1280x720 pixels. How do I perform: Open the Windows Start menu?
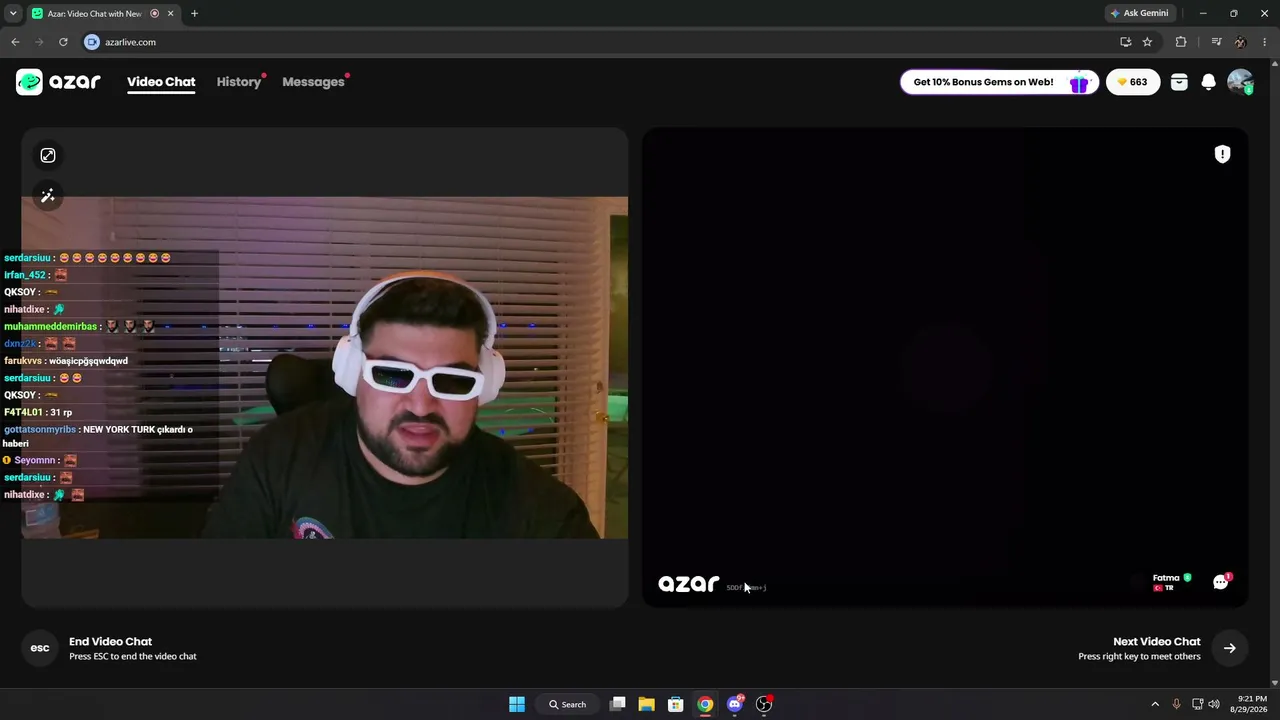coord(517,704)
